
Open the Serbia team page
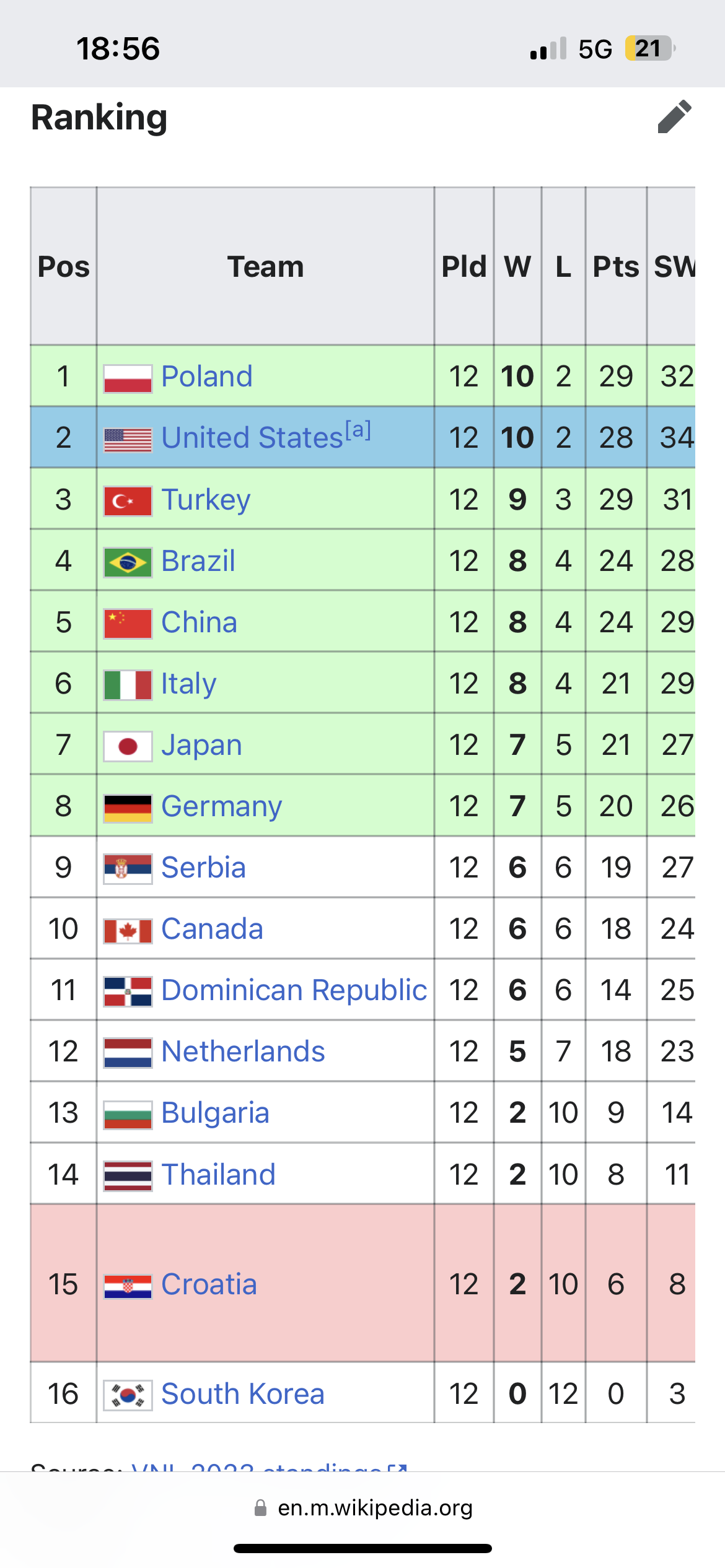coord(203,867)
